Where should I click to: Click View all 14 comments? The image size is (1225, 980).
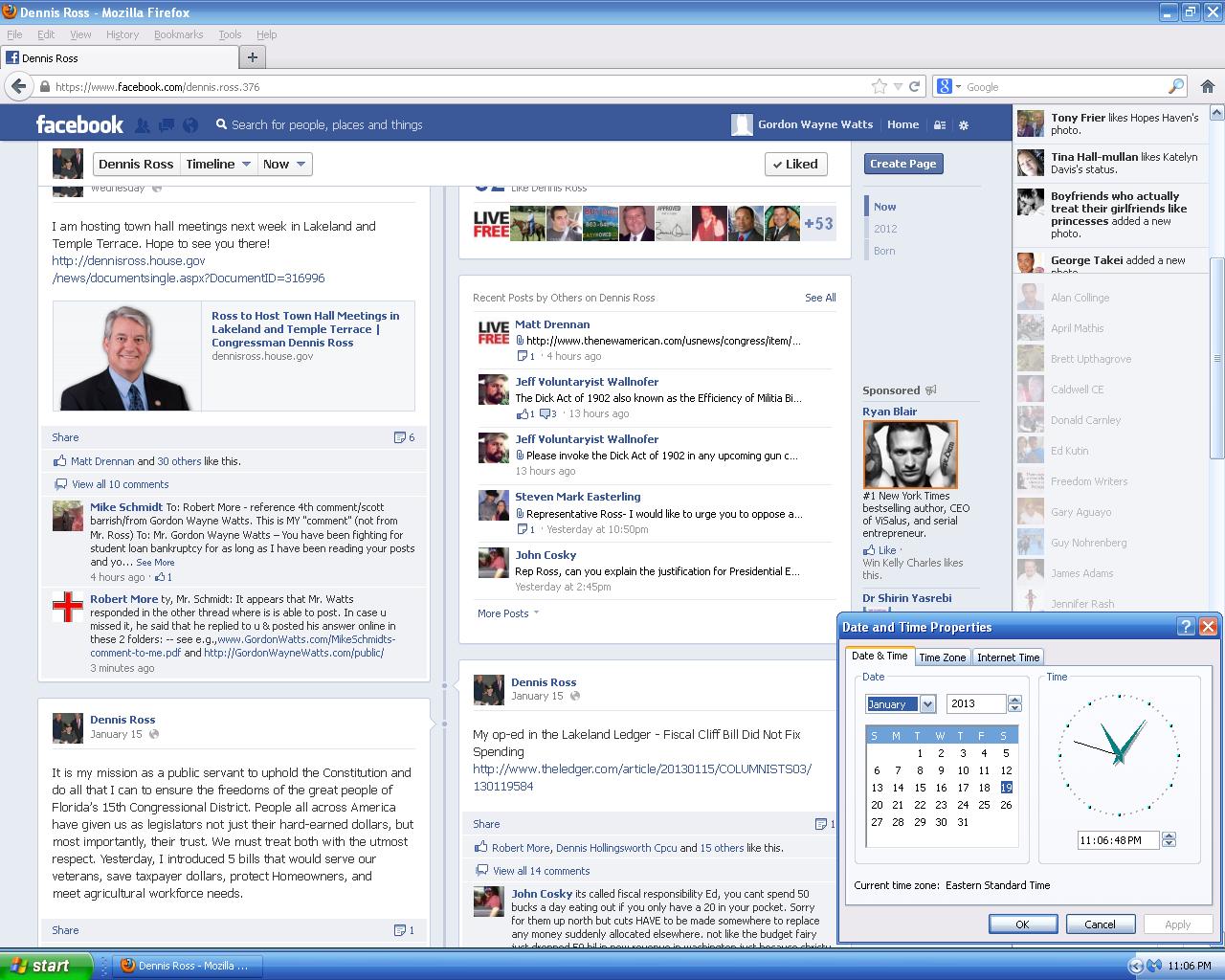click(541, 871)
